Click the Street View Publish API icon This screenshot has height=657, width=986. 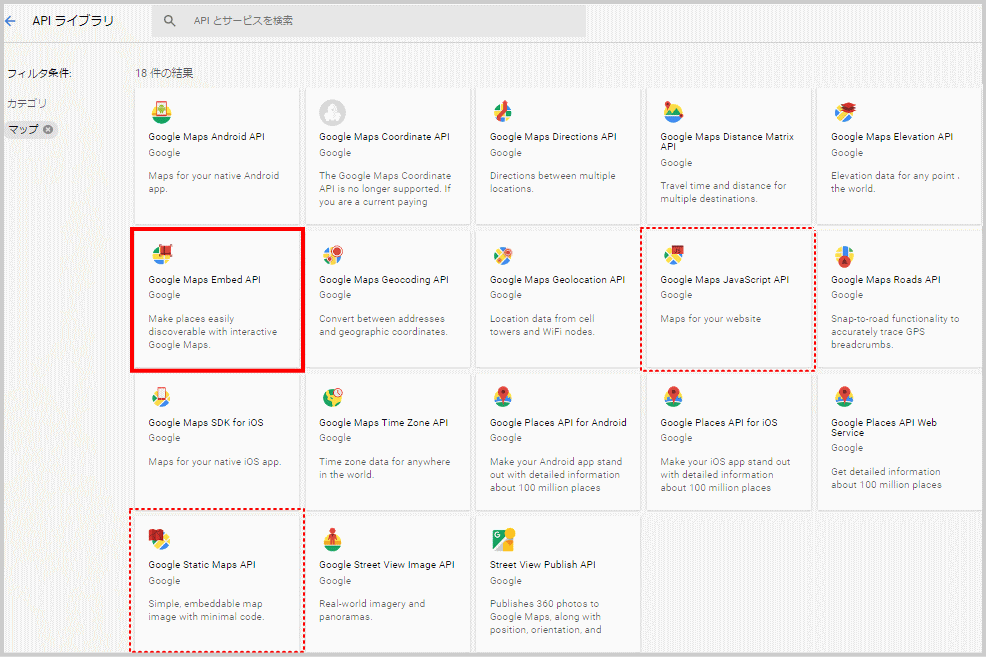pos(504,539)
